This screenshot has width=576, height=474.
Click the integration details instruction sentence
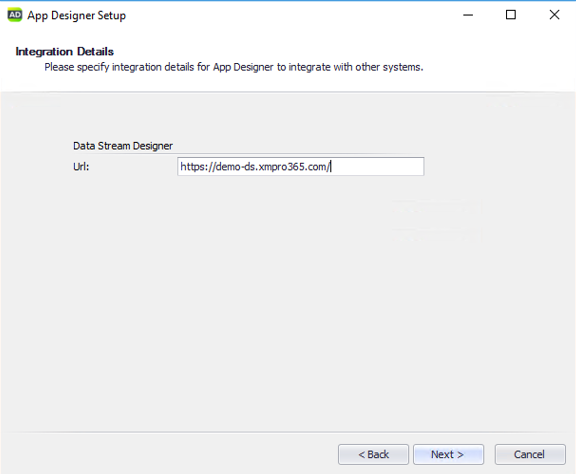(x=234, y=67)
